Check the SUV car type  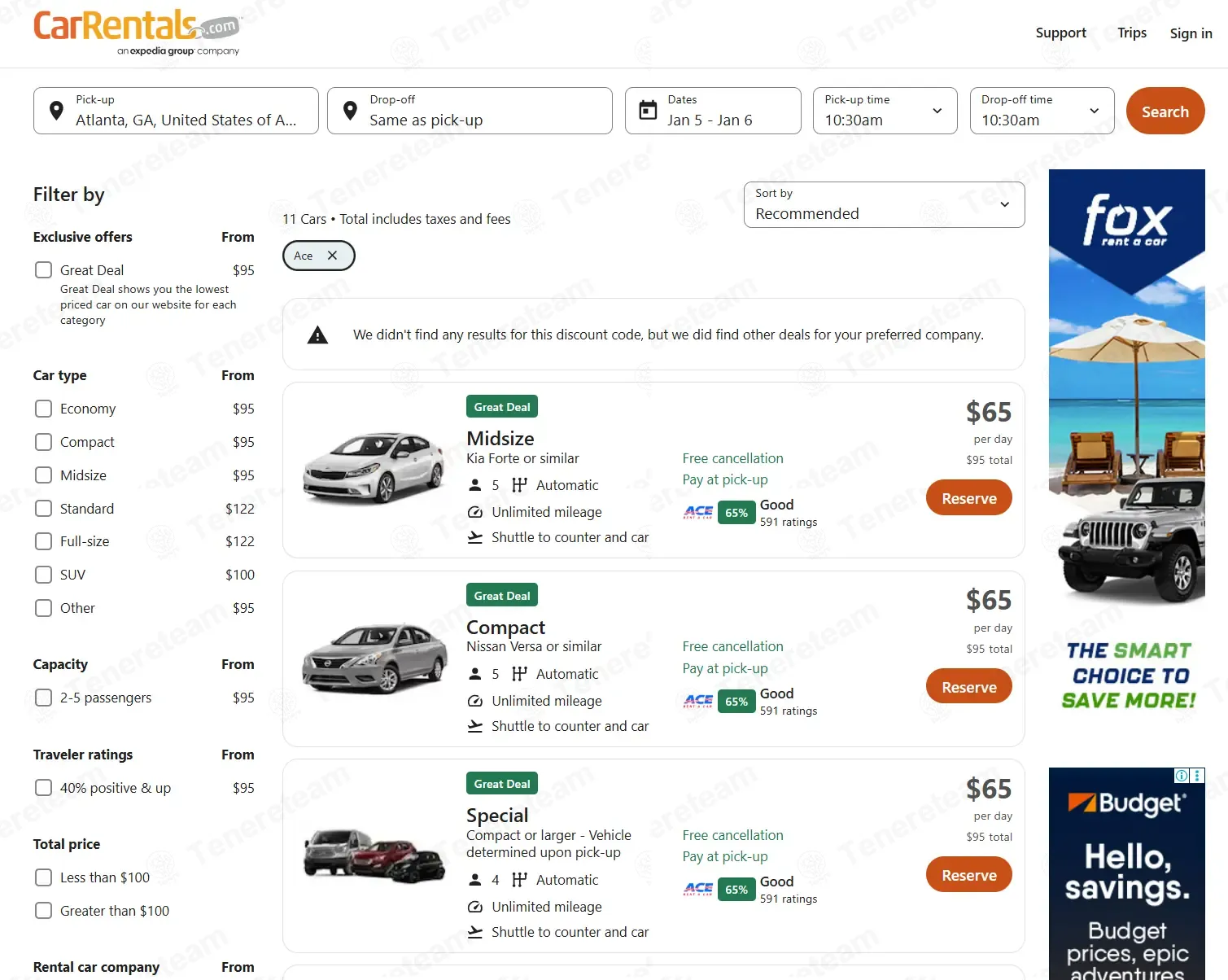(x=44, y=575)
